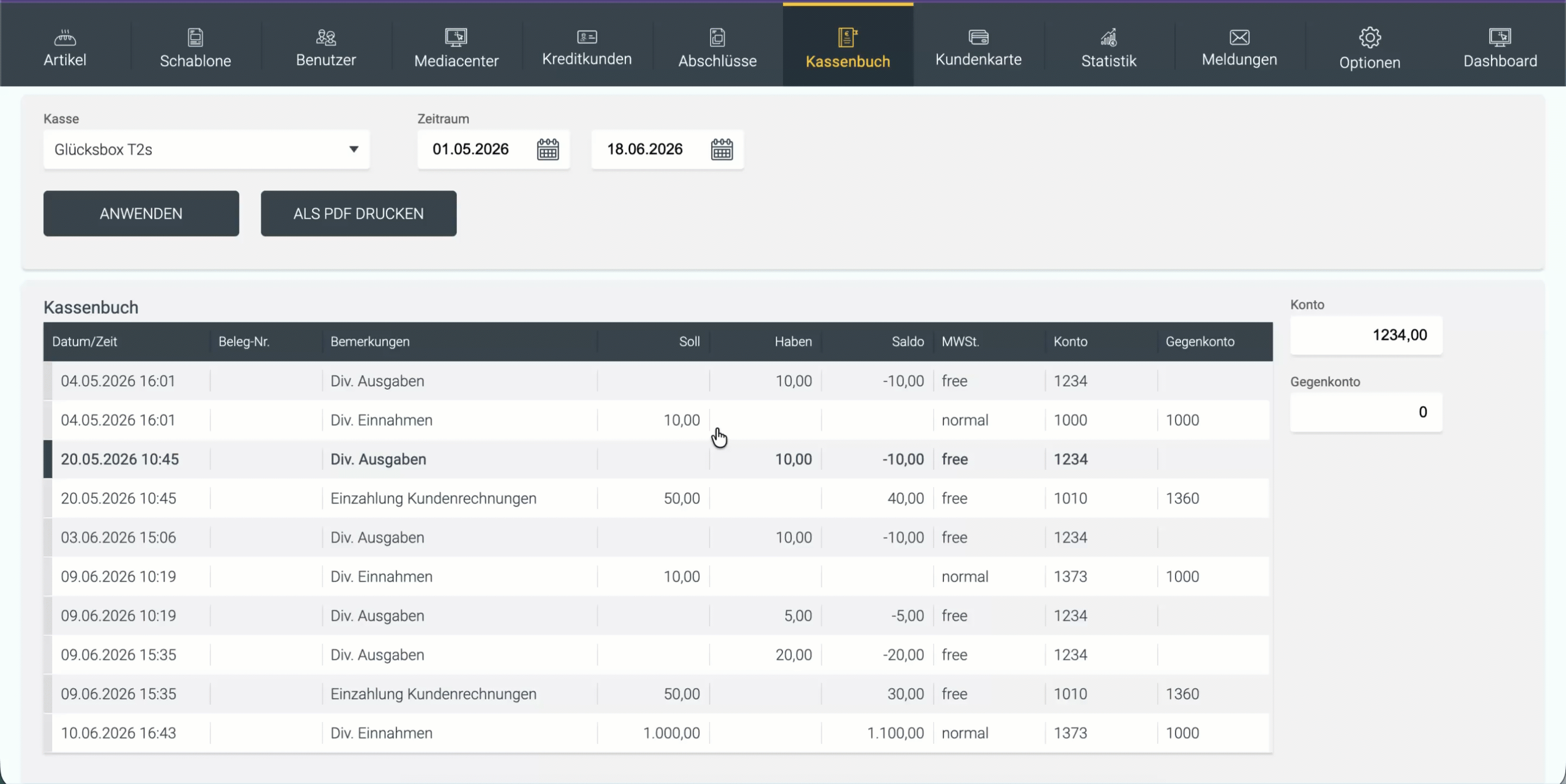Screen dimensions: 1566x784
Task: Click the Gegenkonto input field
Action: pos(1366,412)
